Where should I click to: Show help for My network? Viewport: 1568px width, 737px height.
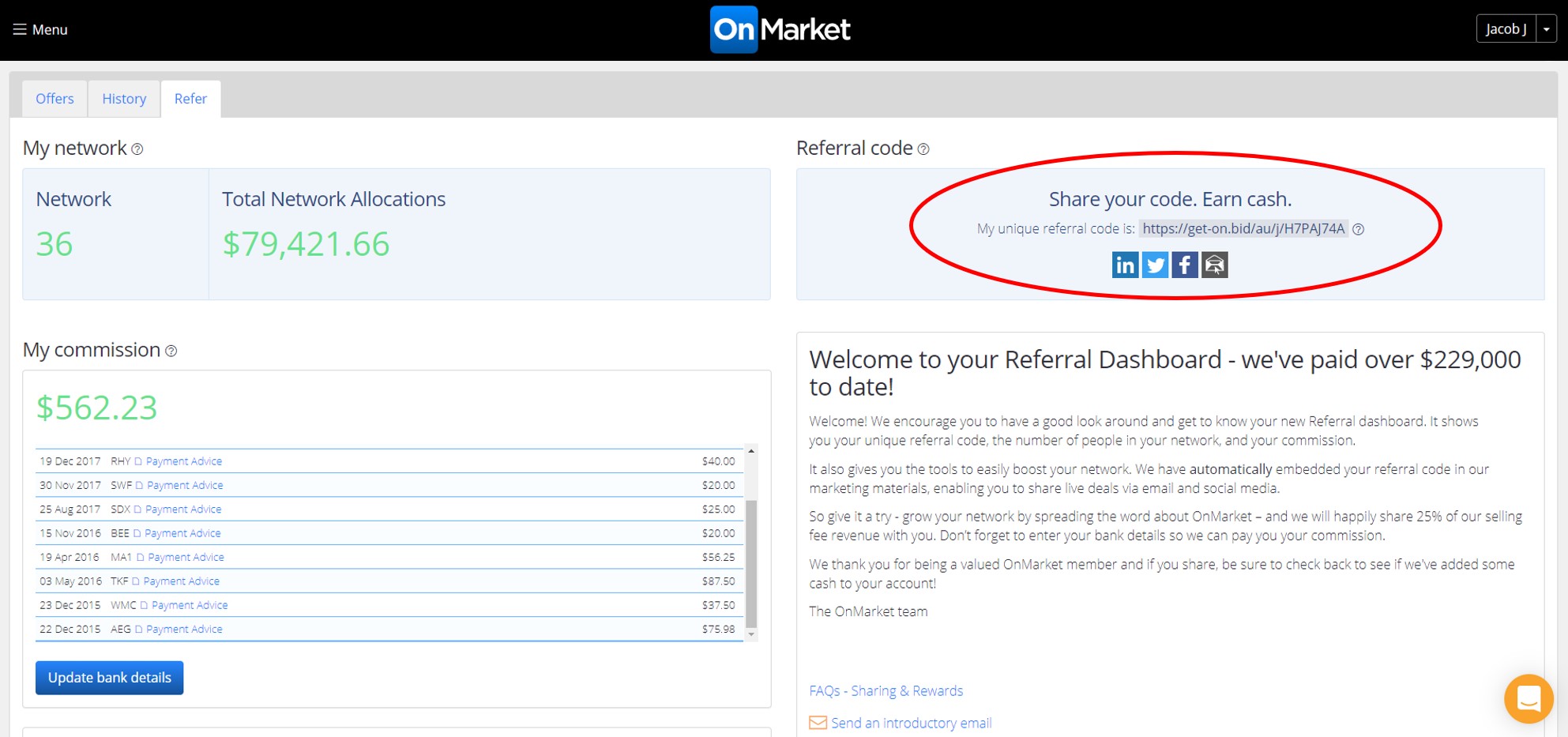pos(137,149)
